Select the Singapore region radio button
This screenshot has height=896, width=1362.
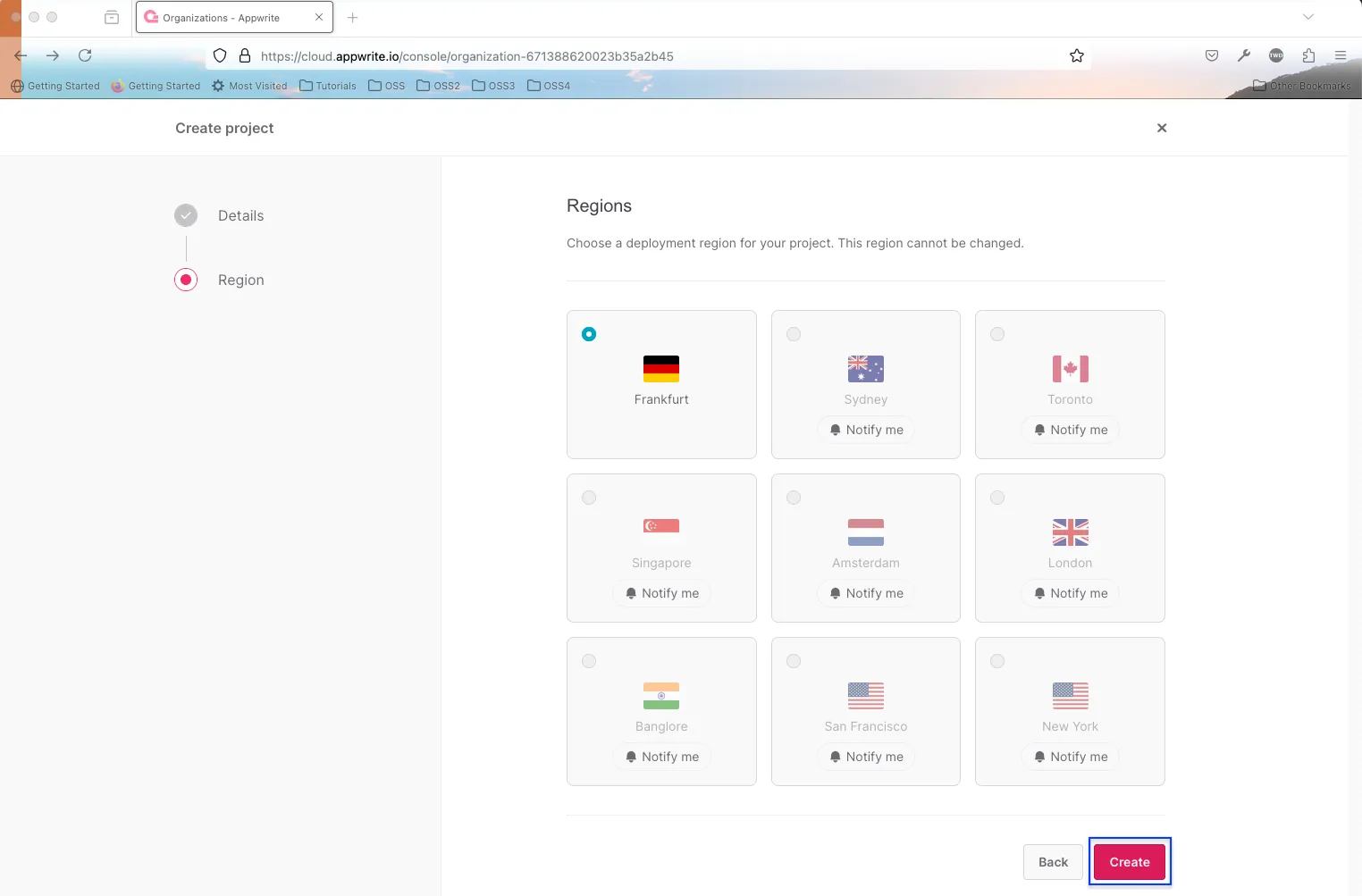pos(589,498)
